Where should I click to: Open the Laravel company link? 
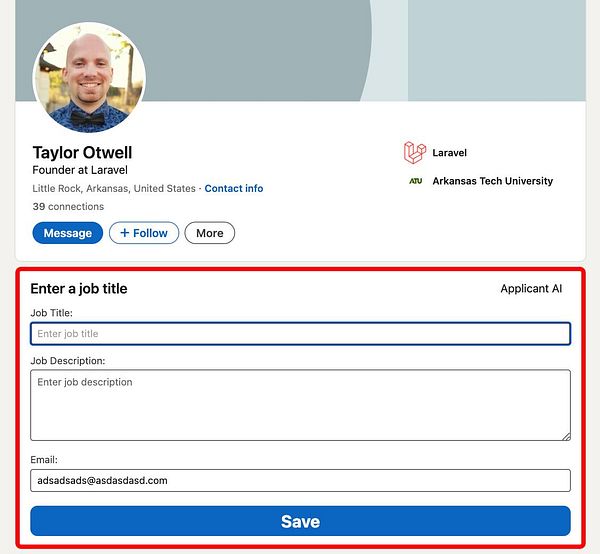point(450,153)
